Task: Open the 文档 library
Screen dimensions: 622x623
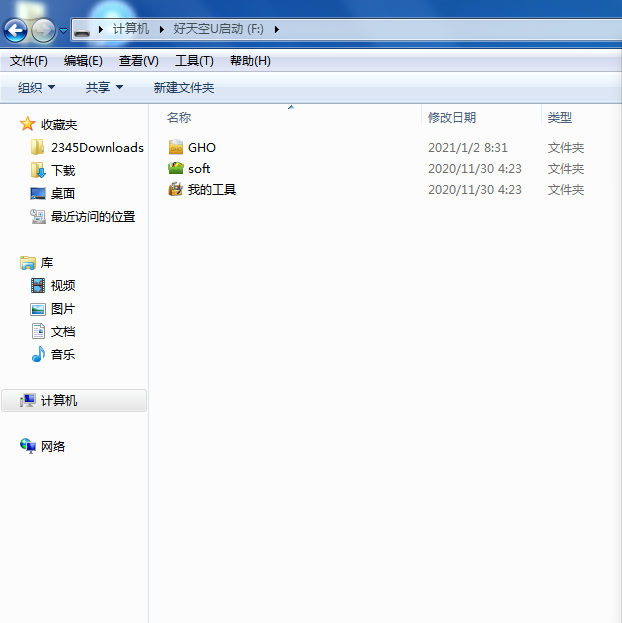Action: pos(63,332)
